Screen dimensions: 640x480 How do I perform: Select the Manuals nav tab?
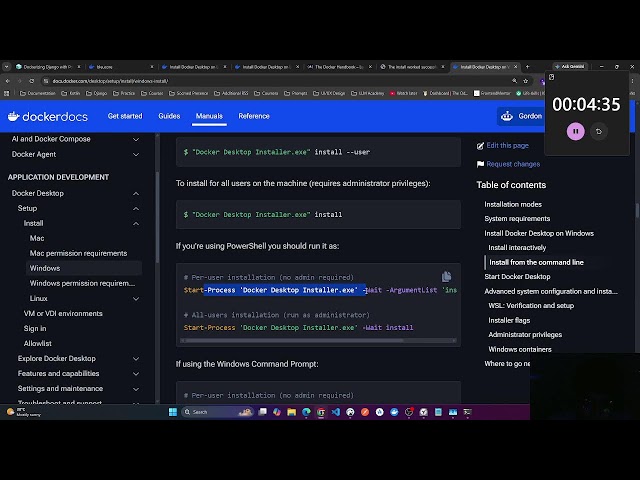[209, 116]
